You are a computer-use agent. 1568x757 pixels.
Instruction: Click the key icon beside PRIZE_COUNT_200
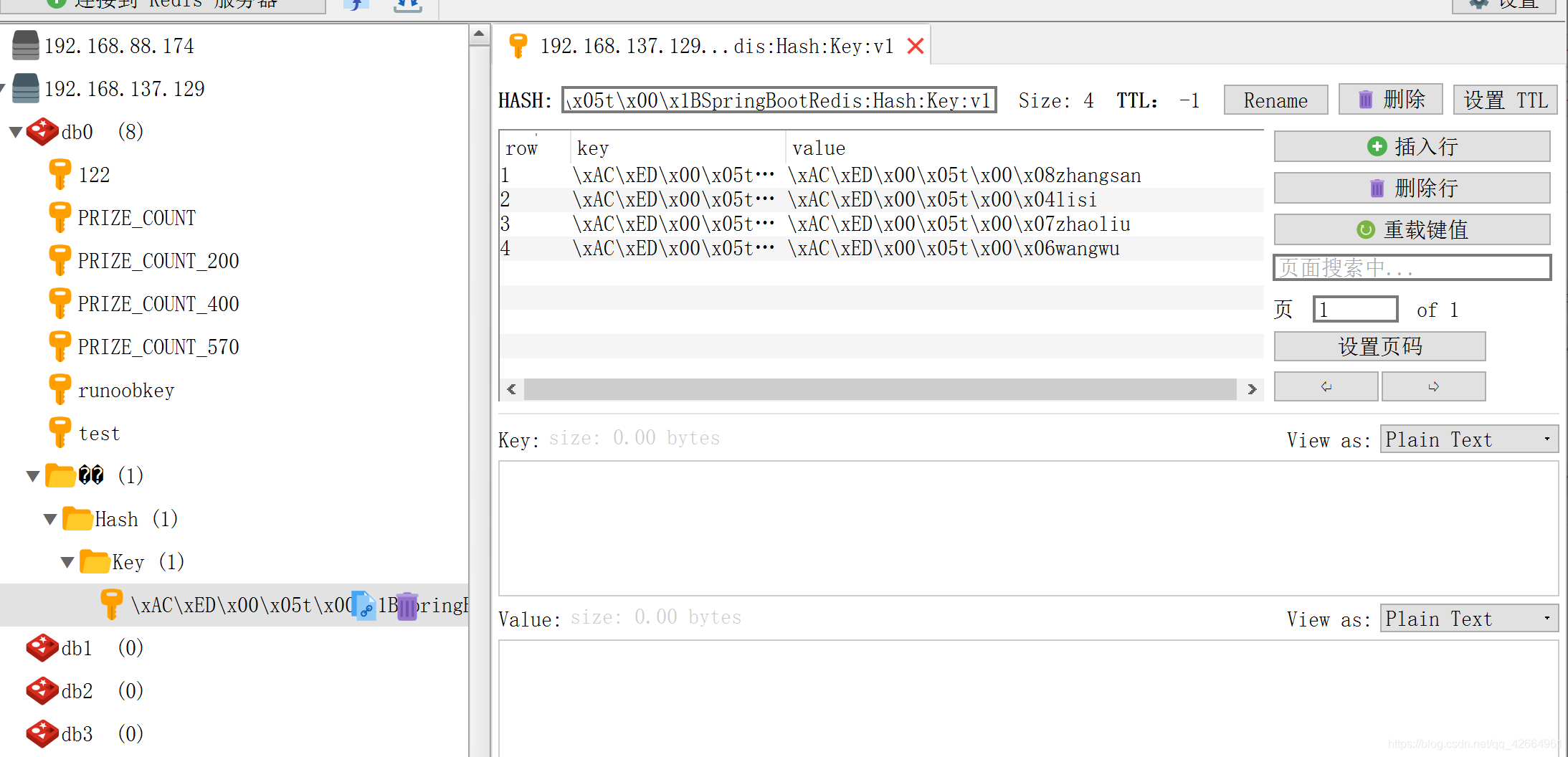click(60, 260)
